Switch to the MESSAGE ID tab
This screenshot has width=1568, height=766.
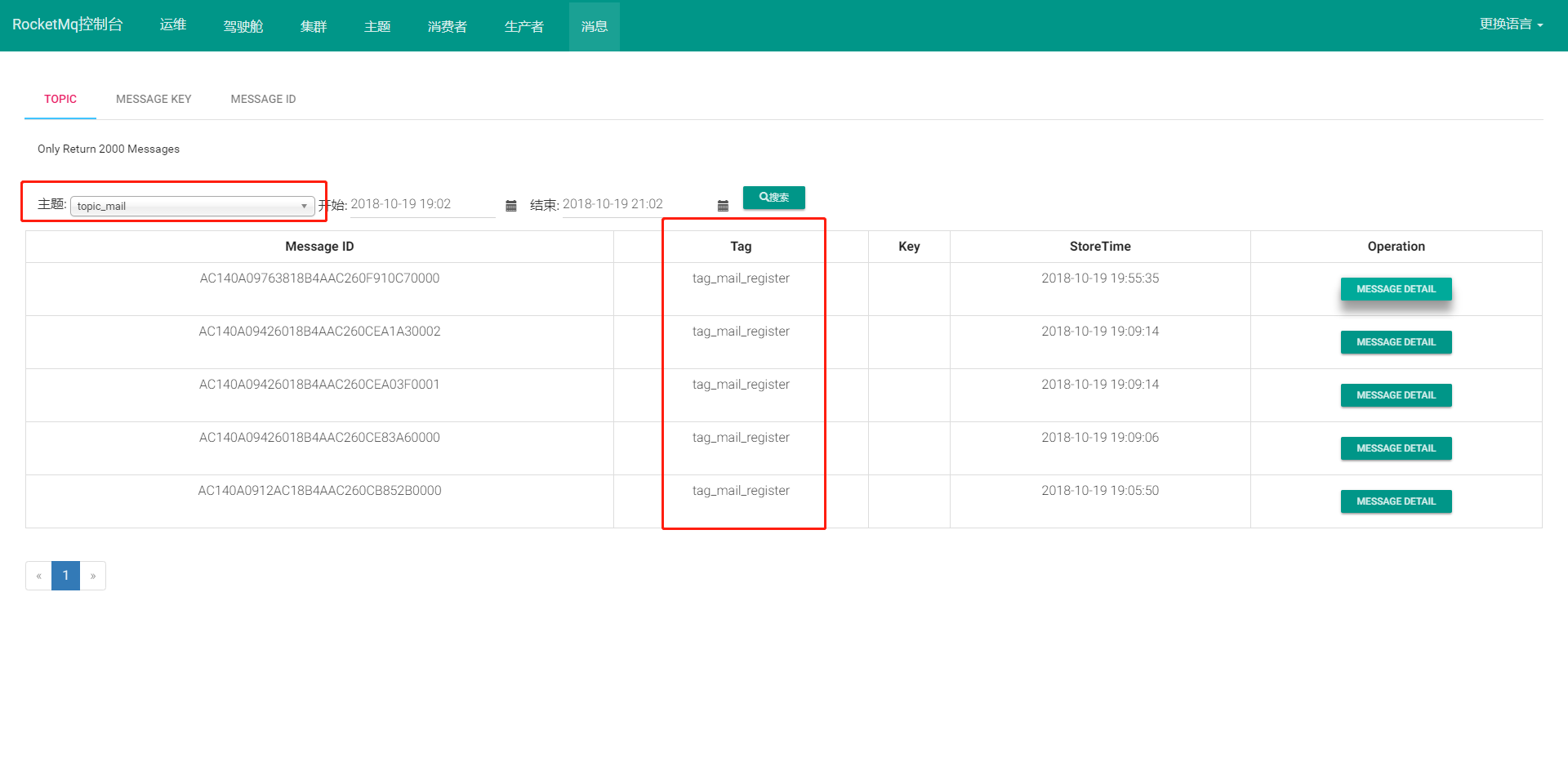click(x=263, y=99)
